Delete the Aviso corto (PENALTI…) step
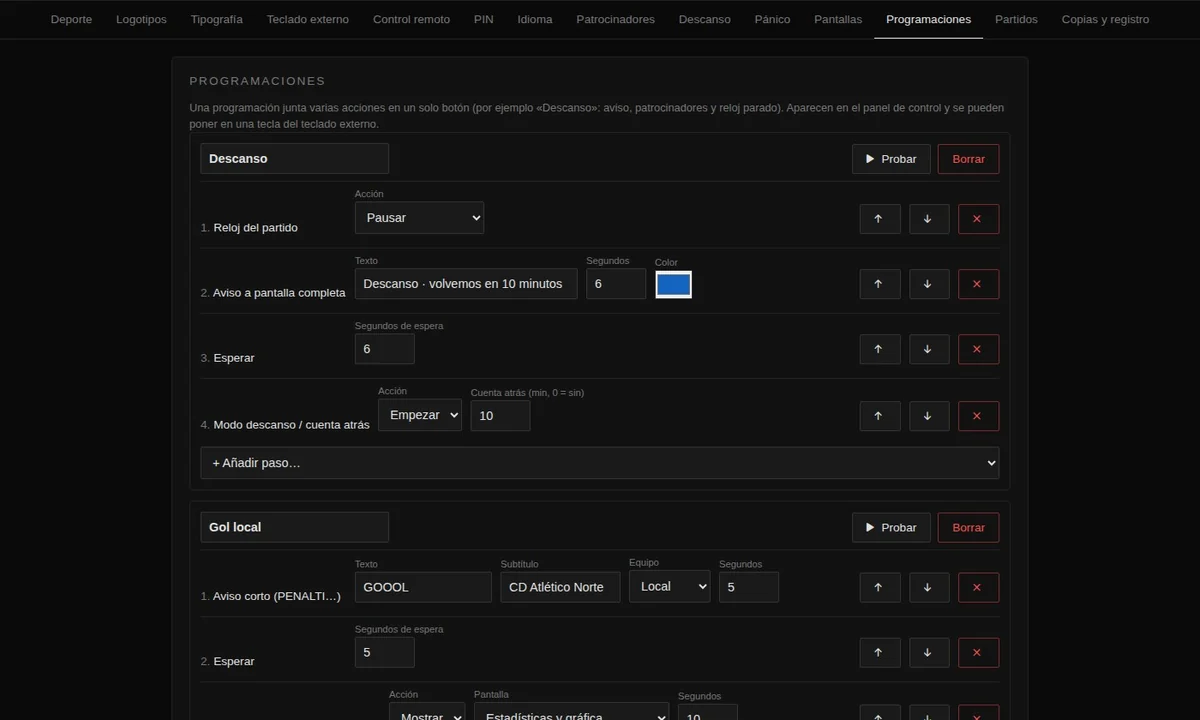1200x720 pixels. [978, 587]
